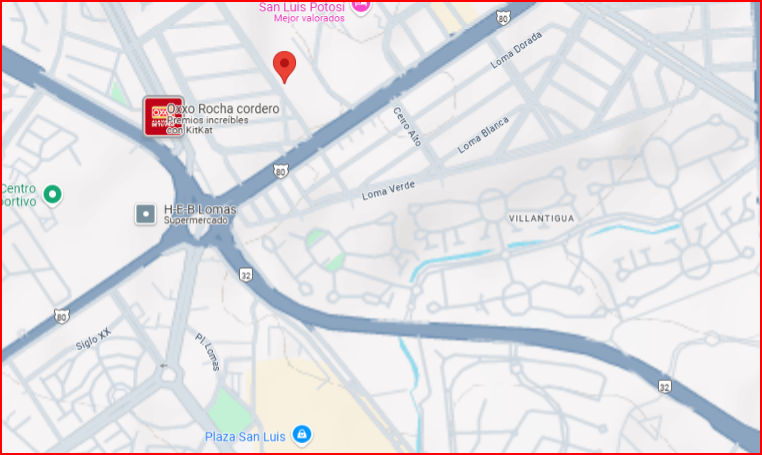Select the Pl. Lomas street label
The image size is (762, 455).
click(208, 352)
